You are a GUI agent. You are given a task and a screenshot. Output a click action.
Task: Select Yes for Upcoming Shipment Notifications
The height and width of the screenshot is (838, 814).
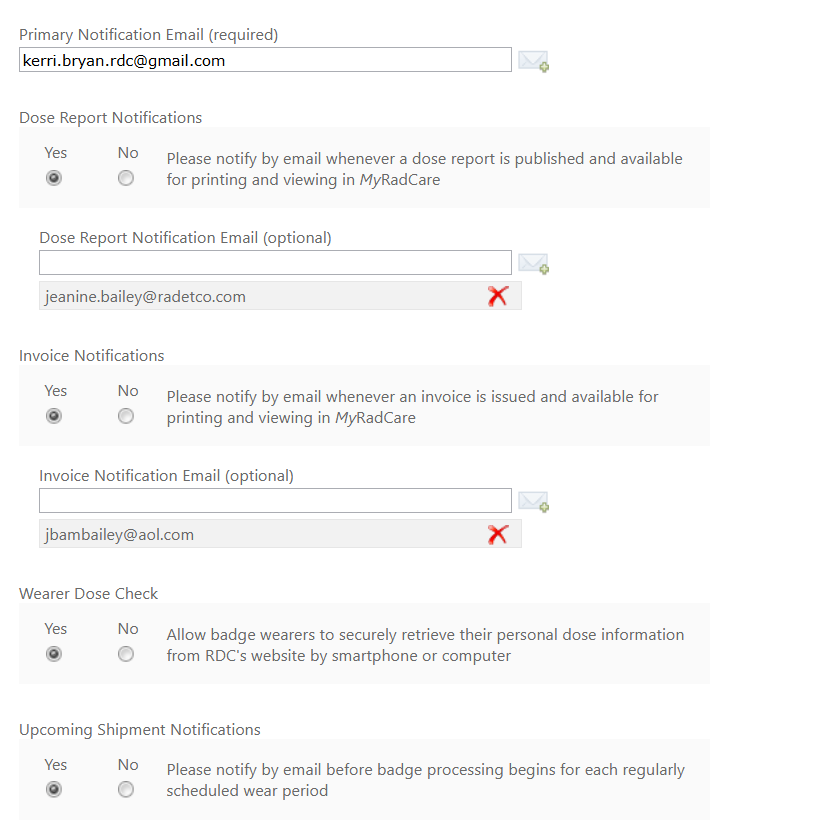point(53,789)
